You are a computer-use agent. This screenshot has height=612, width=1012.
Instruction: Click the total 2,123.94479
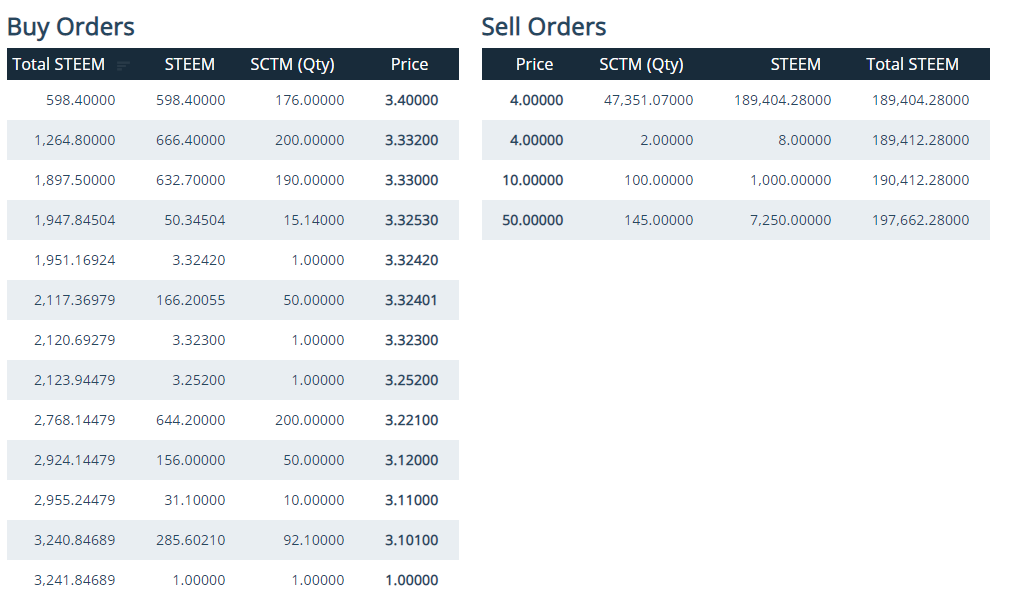(75, 380)
